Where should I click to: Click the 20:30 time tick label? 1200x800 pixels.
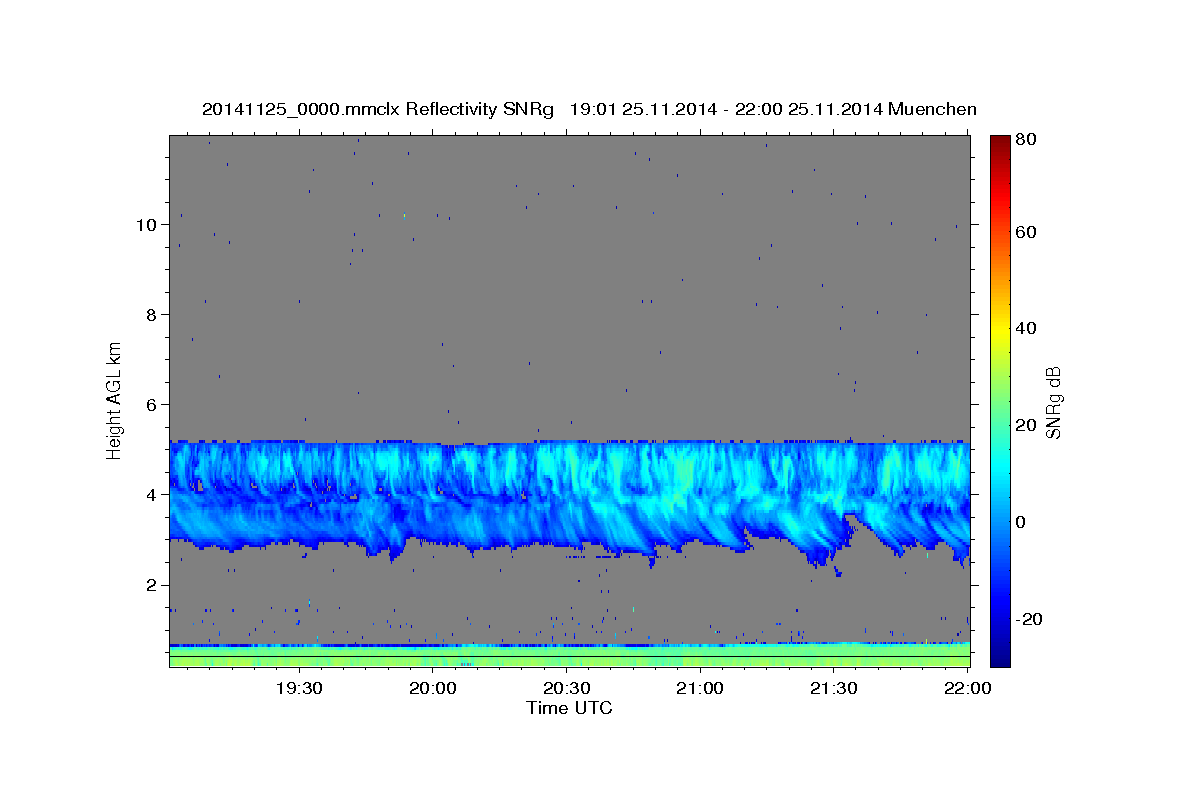pos(566,688)
